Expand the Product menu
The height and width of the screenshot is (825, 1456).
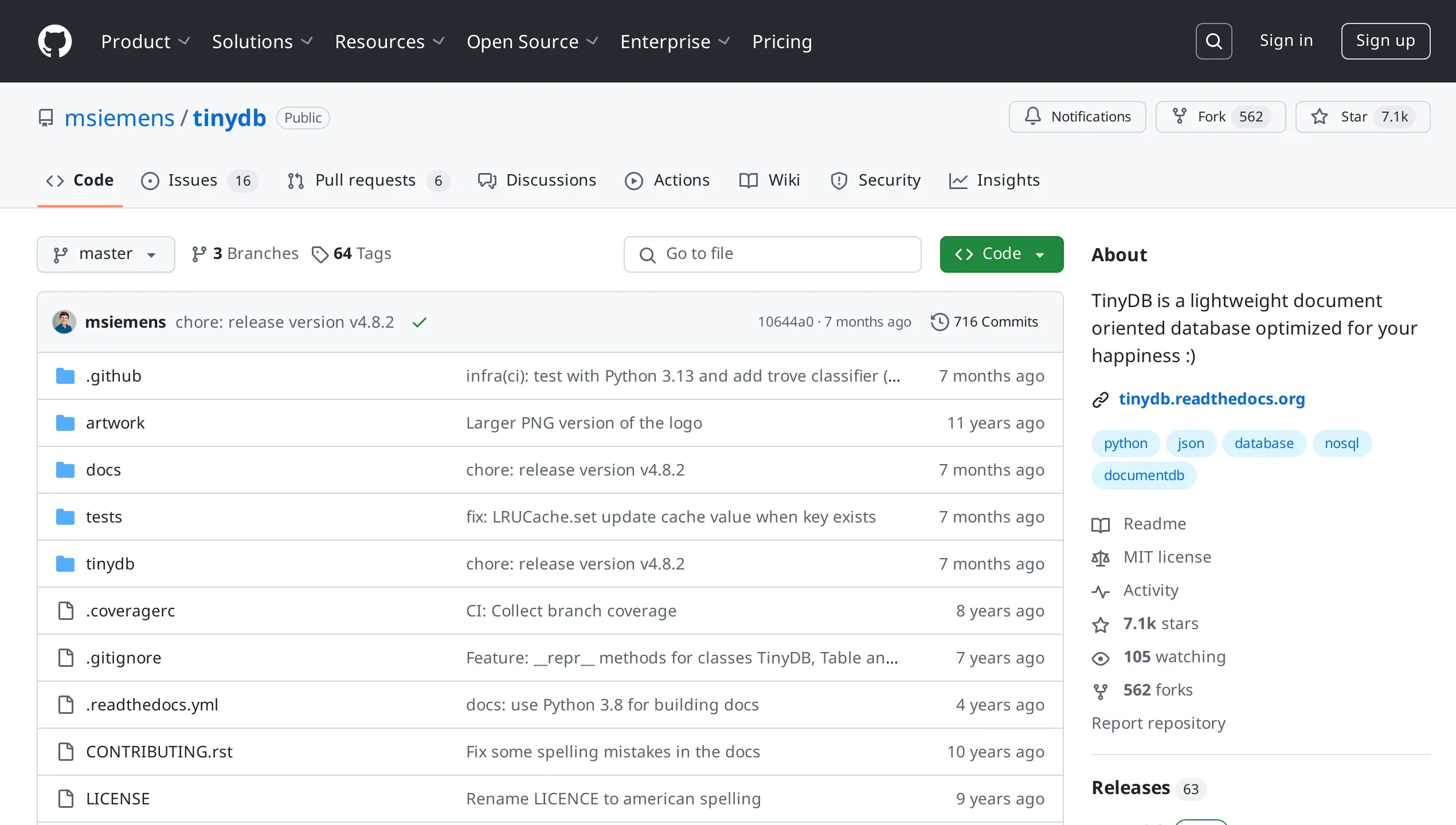(144, 41)
